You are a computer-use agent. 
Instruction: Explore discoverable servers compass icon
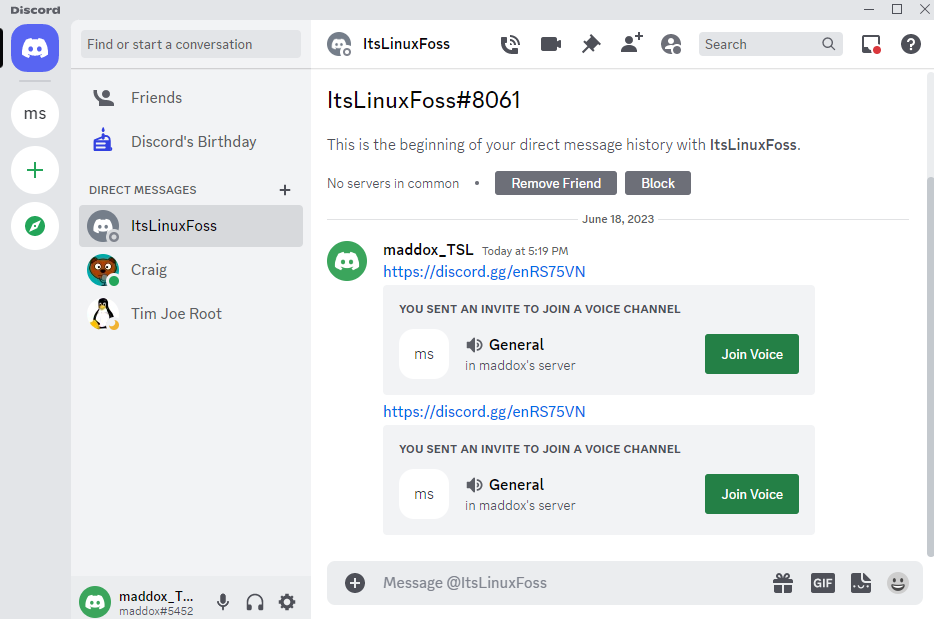35,226
